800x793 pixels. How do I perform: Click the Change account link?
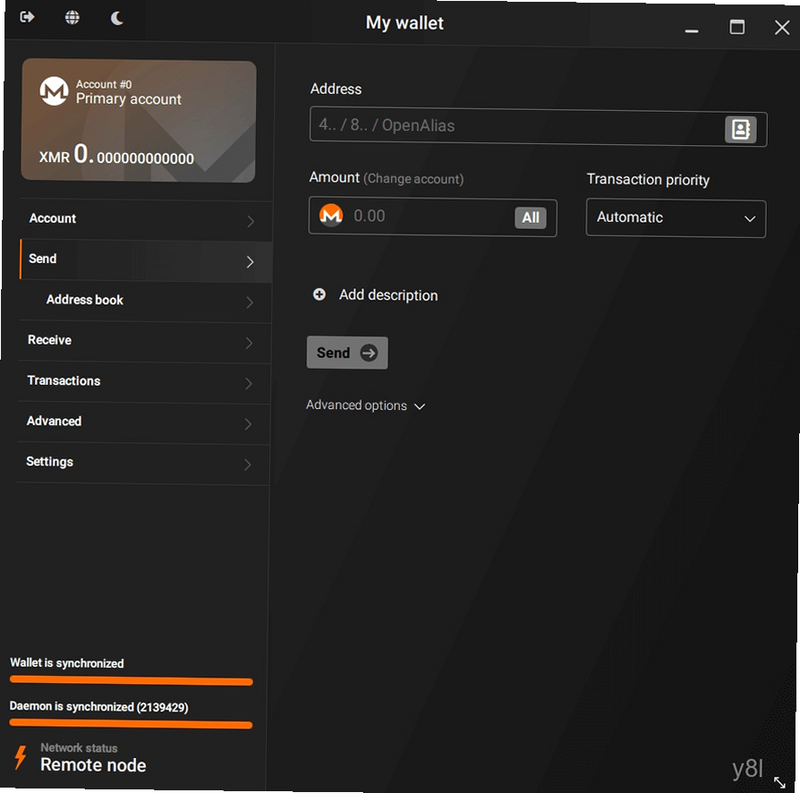pos(413,179)
